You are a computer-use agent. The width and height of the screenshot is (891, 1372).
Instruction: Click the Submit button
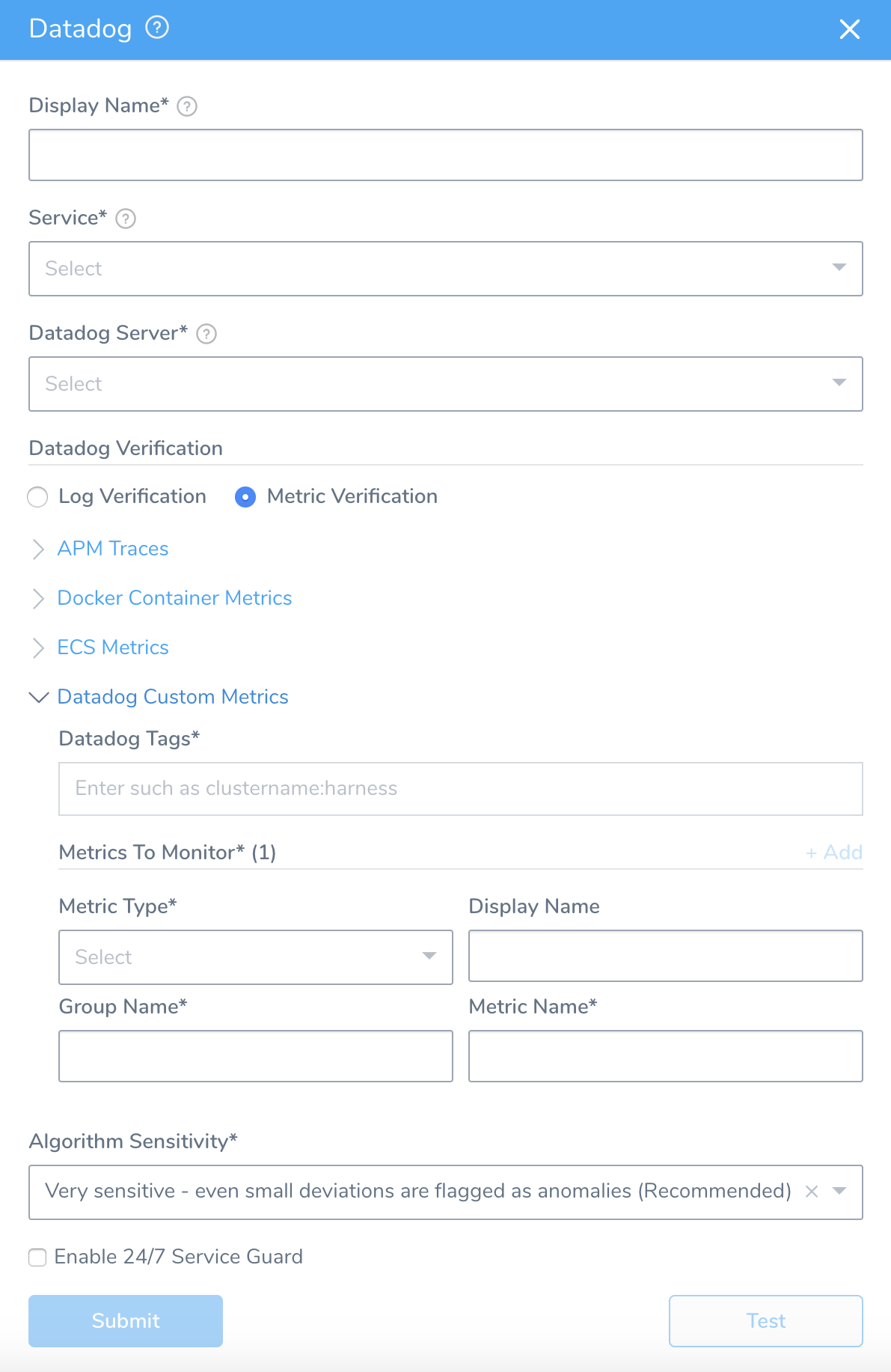[x=126, y=1321]
